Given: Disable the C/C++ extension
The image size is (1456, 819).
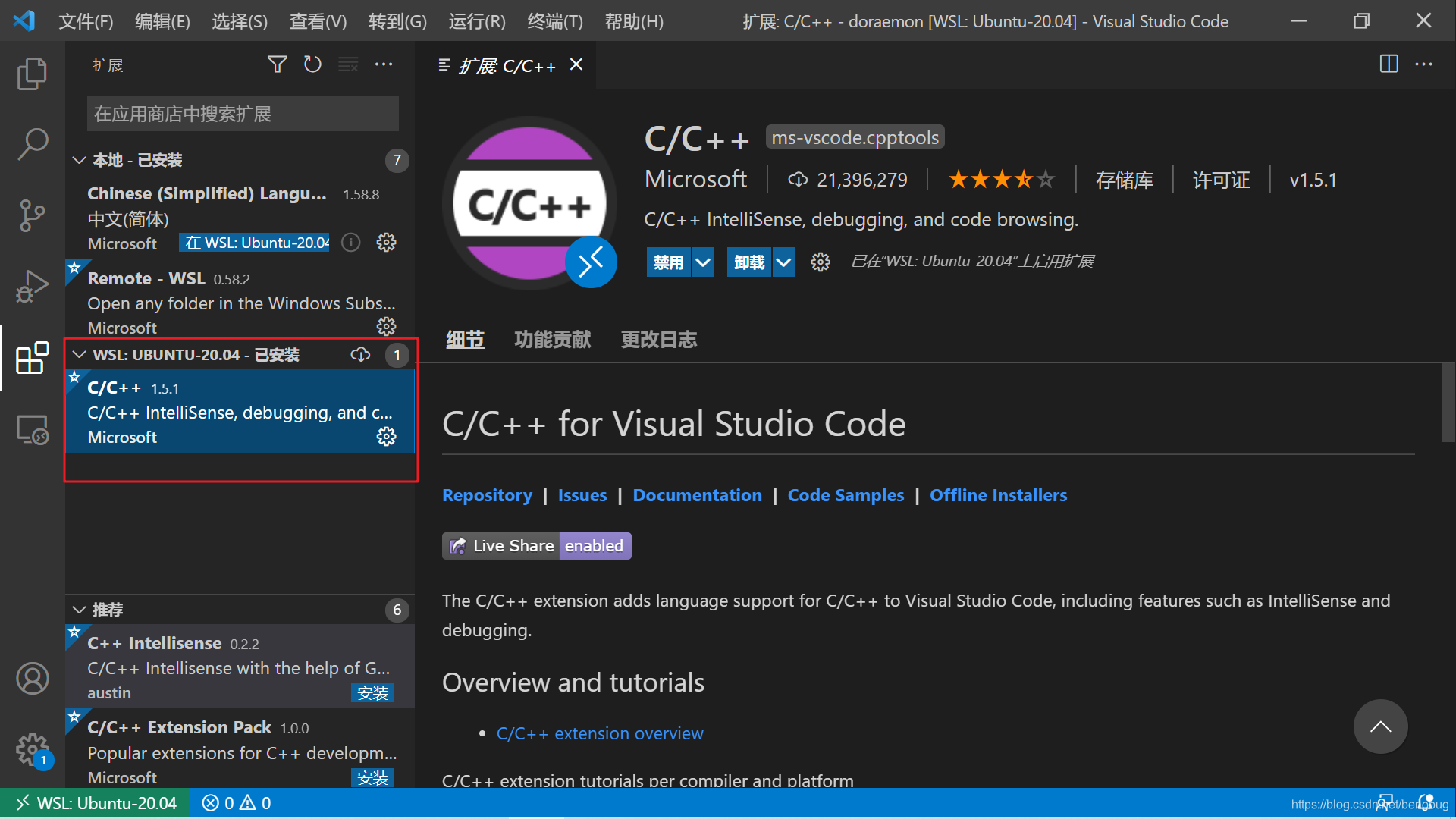Looking at the screenshot, I should click(668, 262).
